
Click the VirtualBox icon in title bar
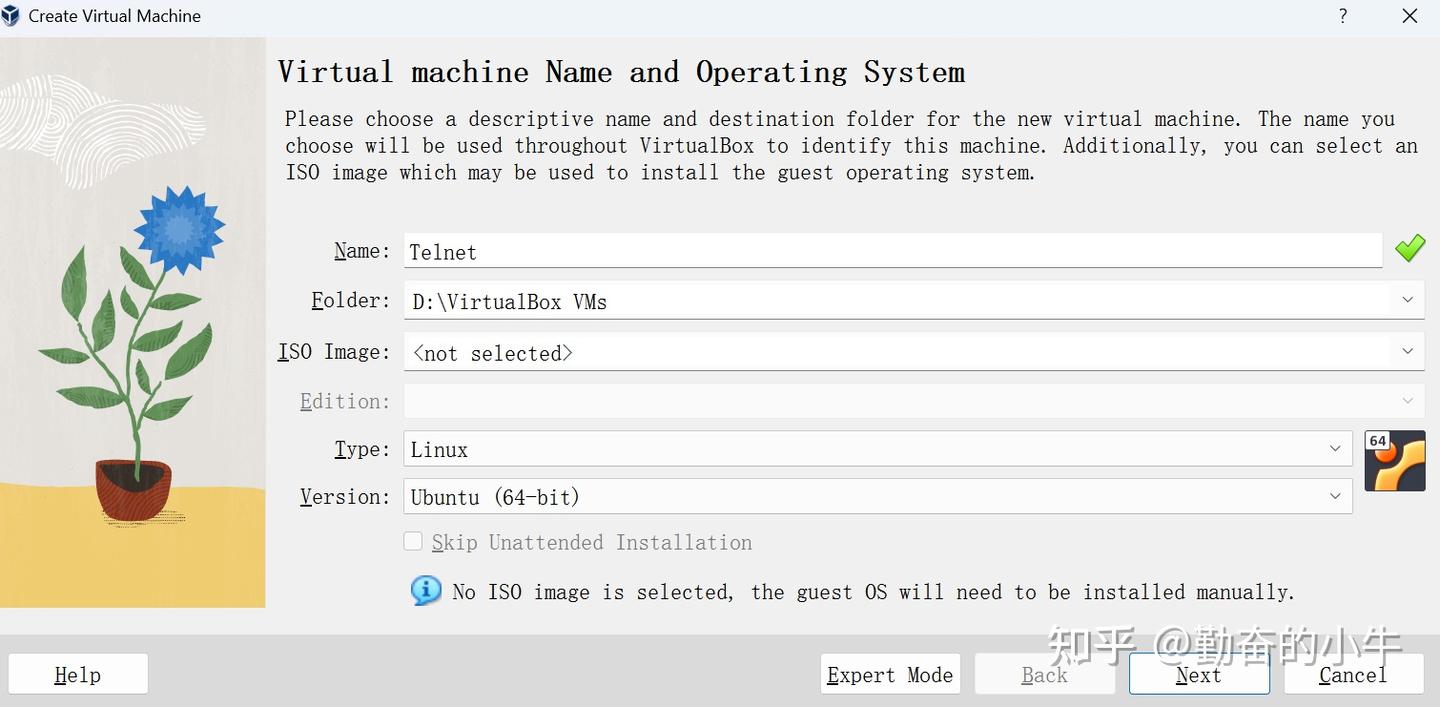[11, 16]
